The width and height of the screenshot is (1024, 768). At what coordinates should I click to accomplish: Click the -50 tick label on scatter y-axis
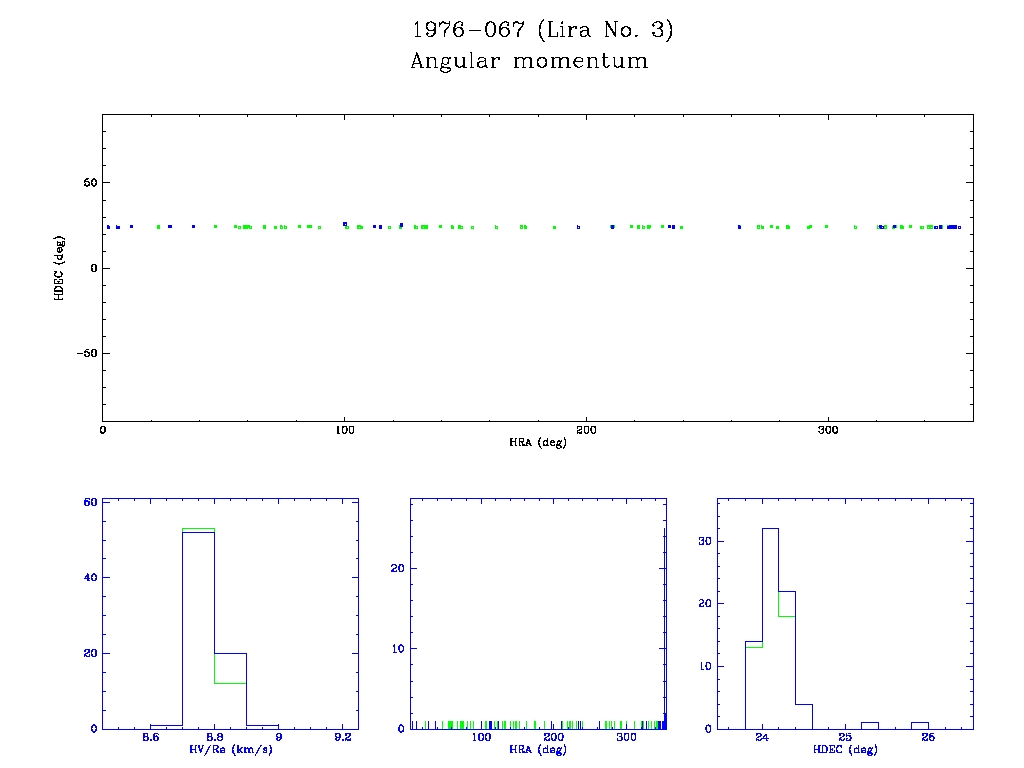(83, 353)
